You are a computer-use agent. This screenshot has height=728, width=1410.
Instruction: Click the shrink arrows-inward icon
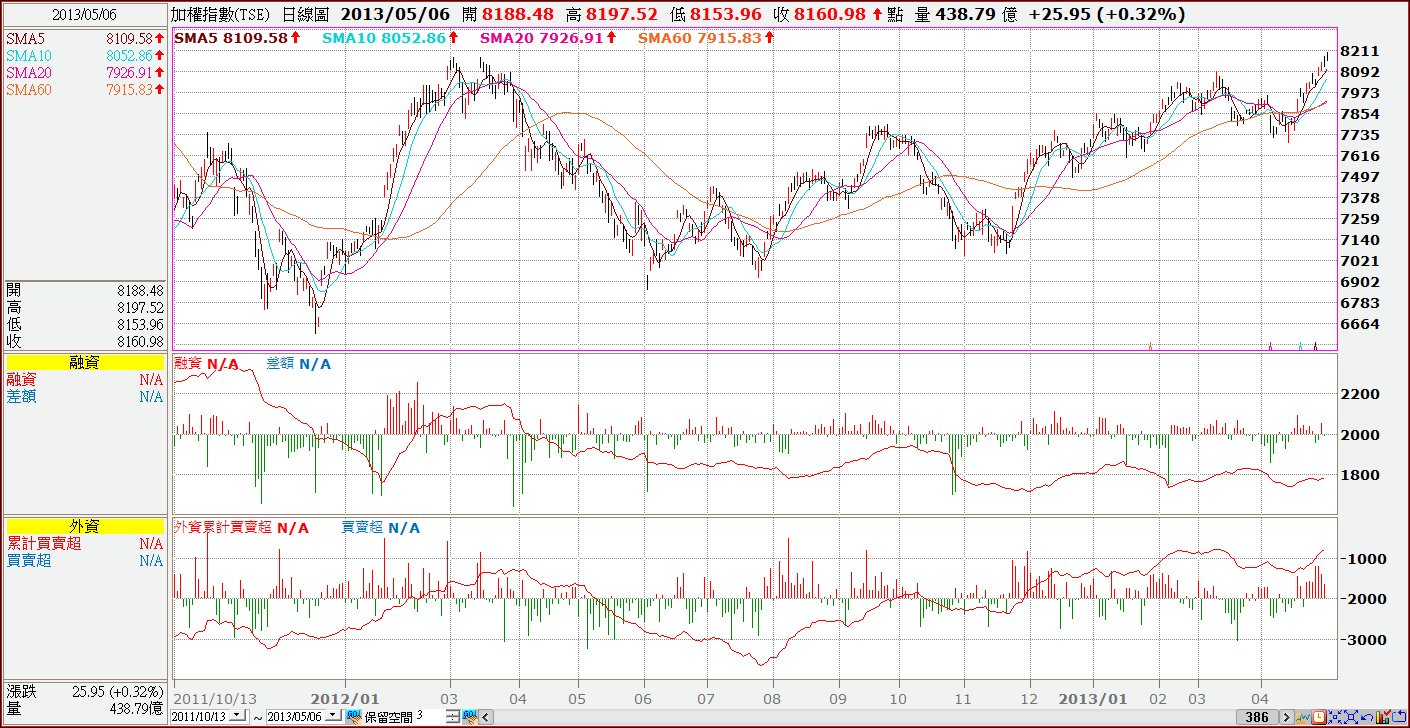click(x=1337, y=717)
